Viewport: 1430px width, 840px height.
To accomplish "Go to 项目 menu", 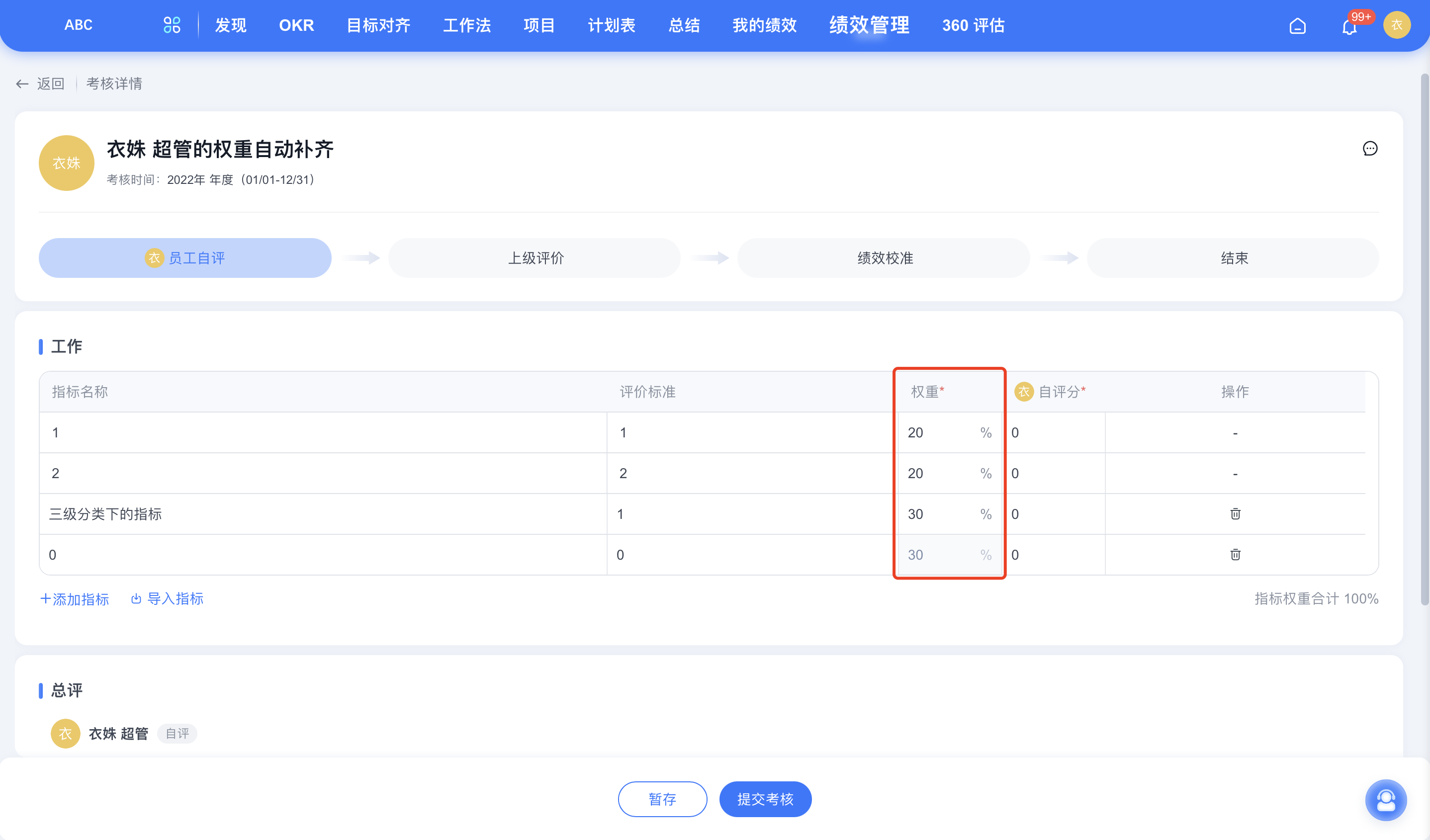I will coord(538,25).
